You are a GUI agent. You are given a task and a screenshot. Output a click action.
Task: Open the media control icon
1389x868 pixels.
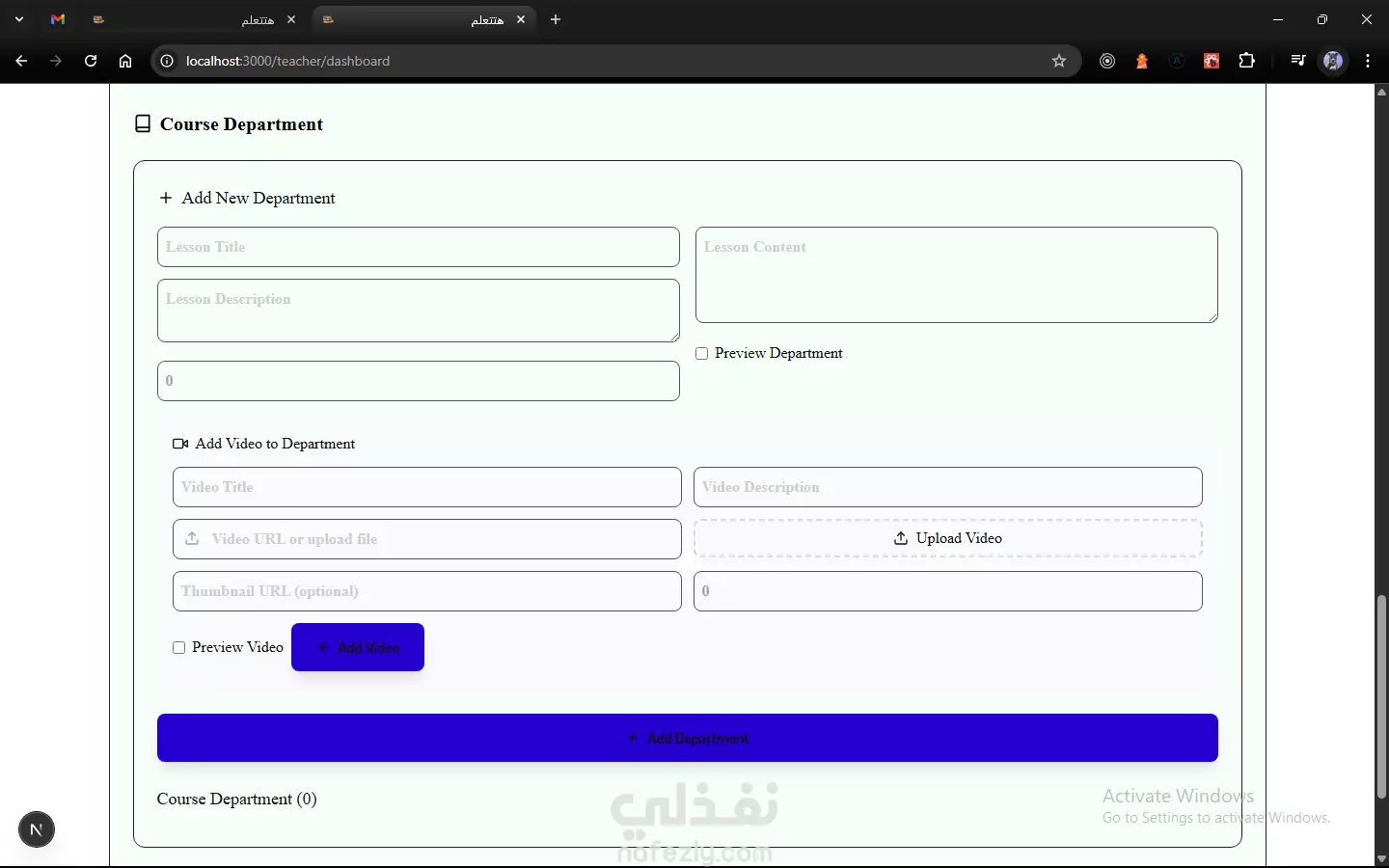tap(1298, 61)
